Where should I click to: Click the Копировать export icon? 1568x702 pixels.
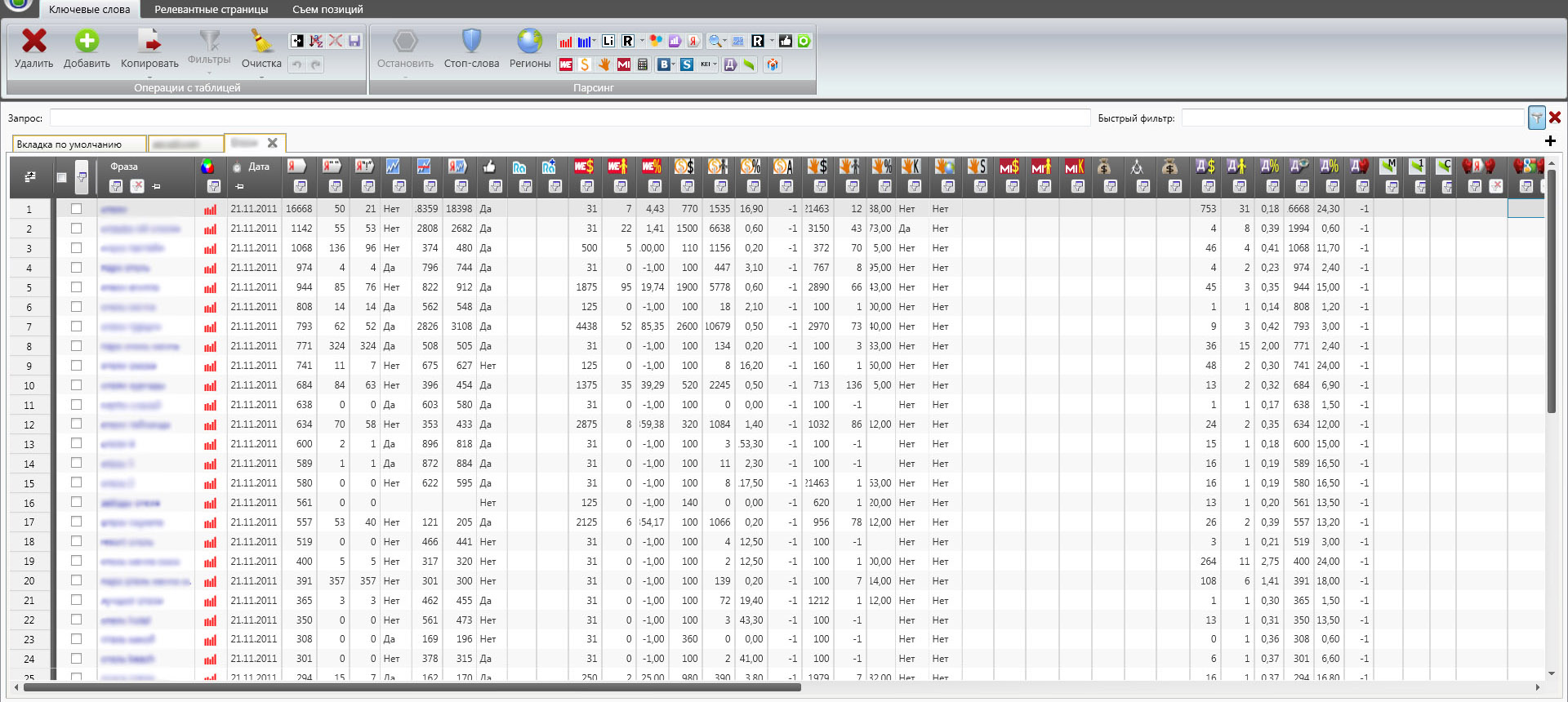click(149, 41)
